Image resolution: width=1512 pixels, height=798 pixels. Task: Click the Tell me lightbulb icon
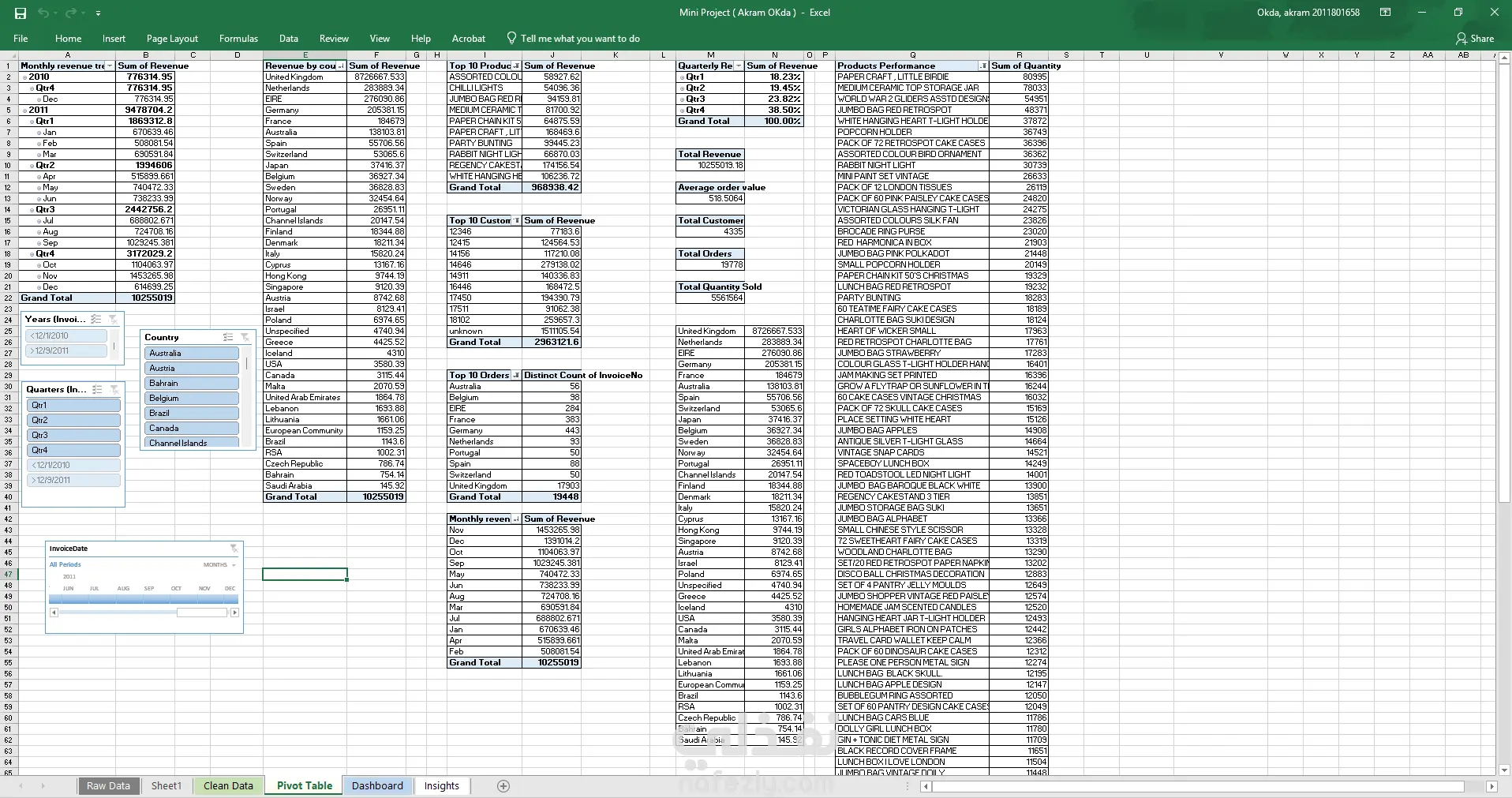pos(511,38)
